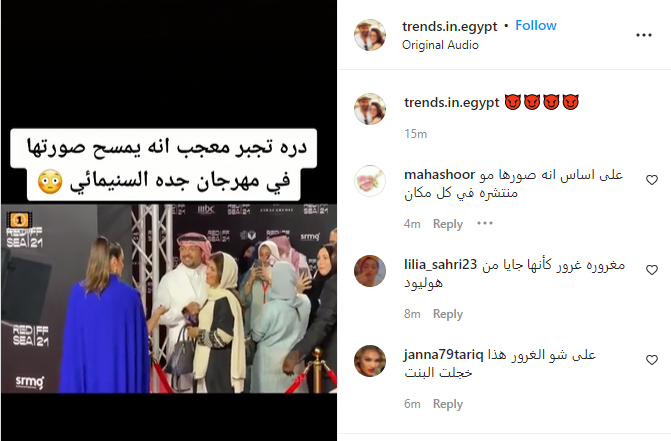Open trends.in.egypt username in header

tap(450, 27)
